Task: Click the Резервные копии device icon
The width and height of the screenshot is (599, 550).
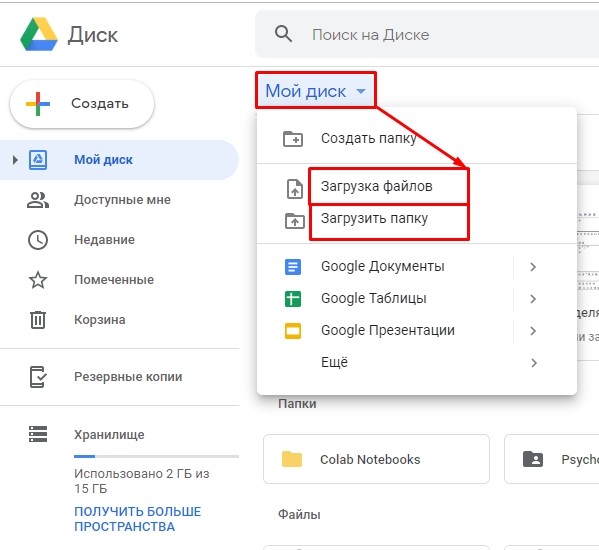Action: (x=38, y=377)
